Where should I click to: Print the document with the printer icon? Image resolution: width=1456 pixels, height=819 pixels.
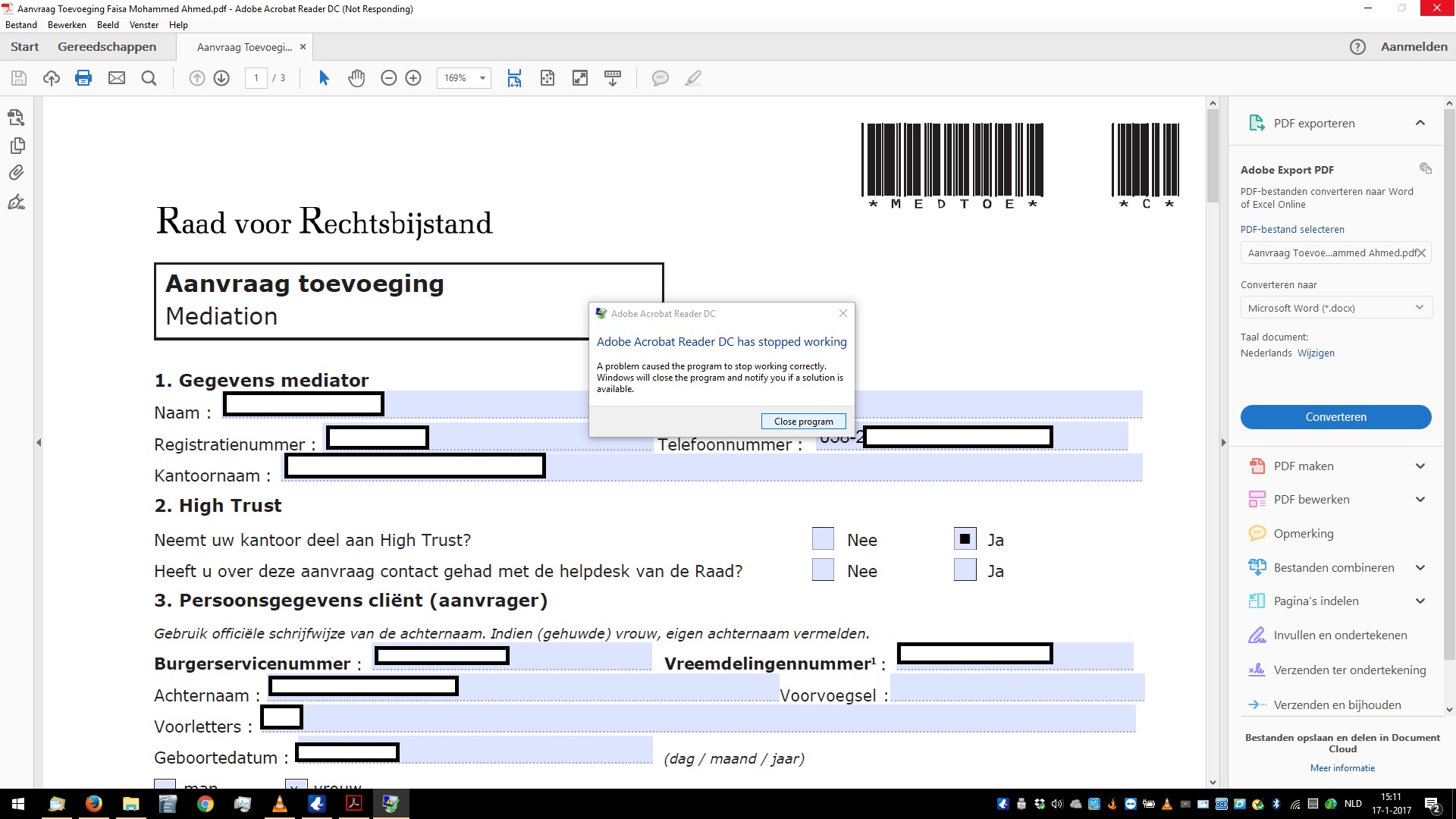83,78
